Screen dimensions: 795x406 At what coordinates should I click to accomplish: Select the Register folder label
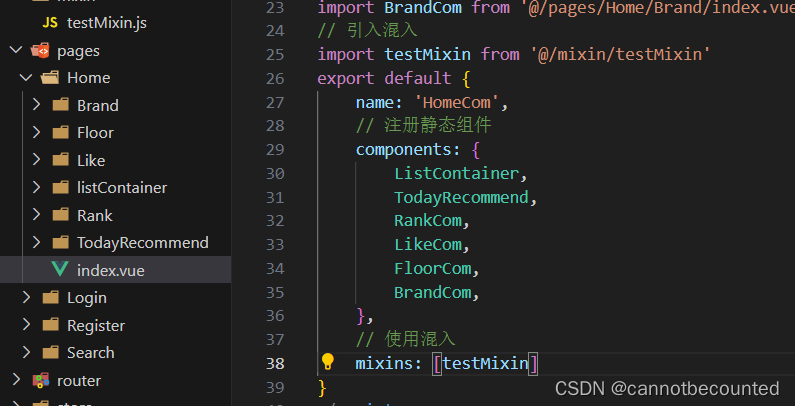click(x=96, y=325)
